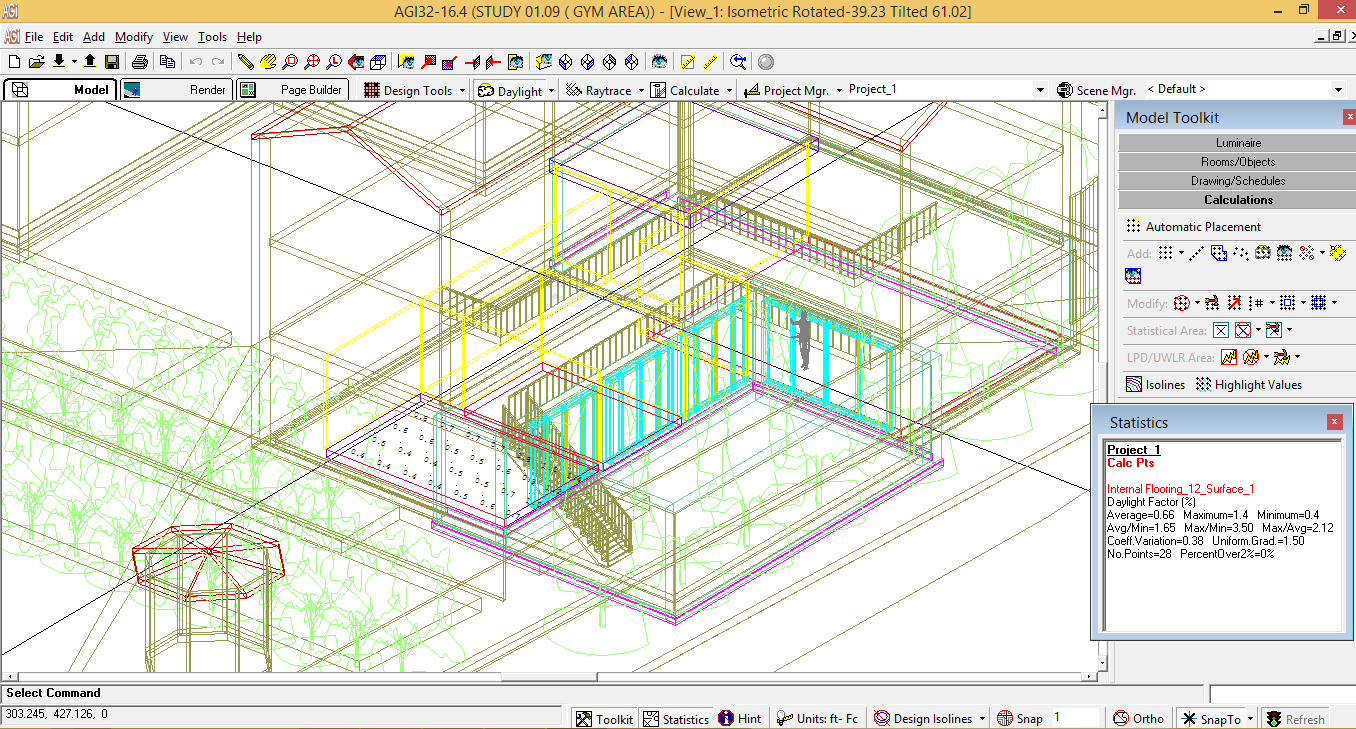Click the Rooms/Objects button
The width and height of the screenshot is (1356, 729).
click(x=1238, y=161)
